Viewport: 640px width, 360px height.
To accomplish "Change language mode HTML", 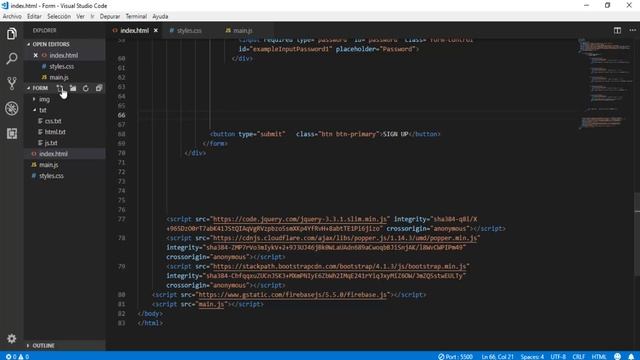I will [x=599, y=356].
